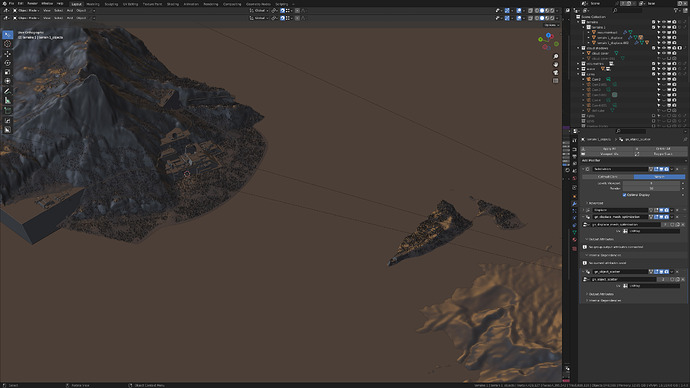
Task: Open the Material properties tab
Action: tap(574, 240)
